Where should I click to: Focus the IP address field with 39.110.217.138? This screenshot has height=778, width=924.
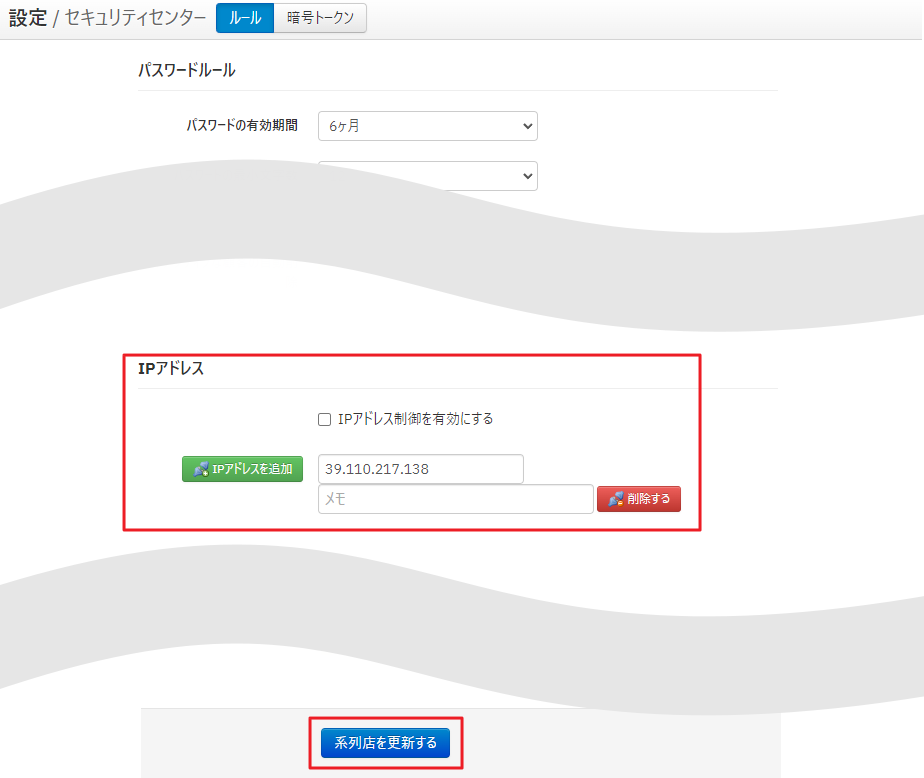pos(420,469)
